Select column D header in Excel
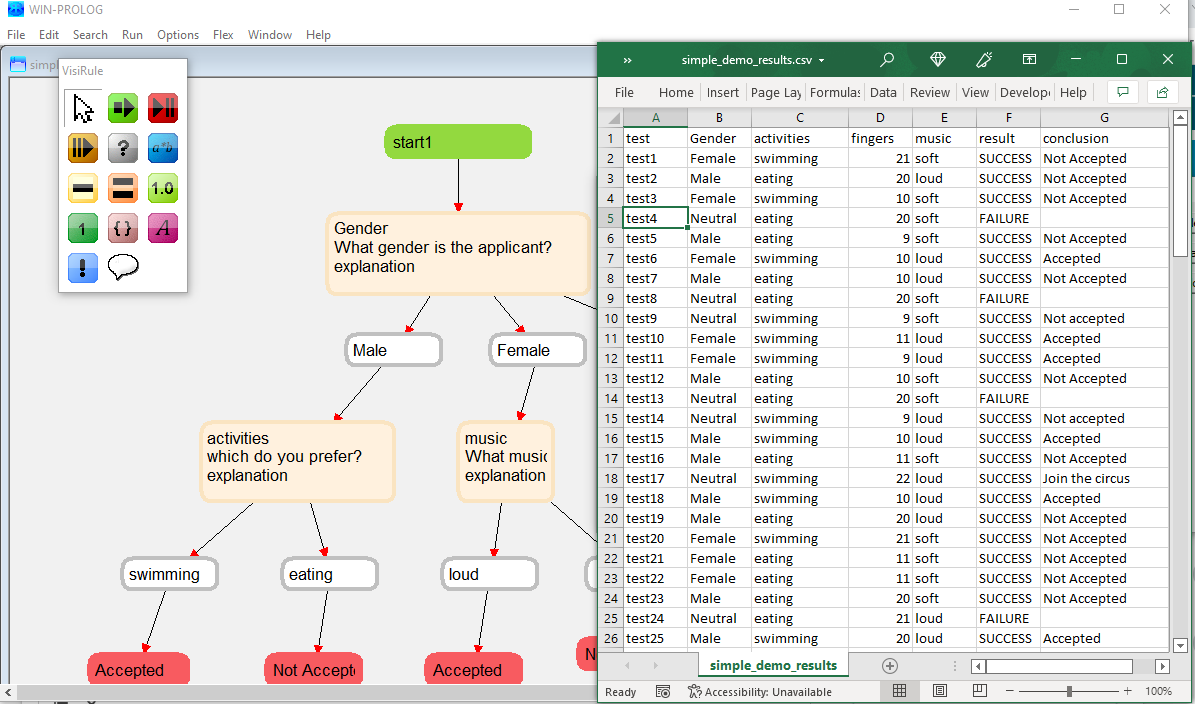 click(880, 117)
